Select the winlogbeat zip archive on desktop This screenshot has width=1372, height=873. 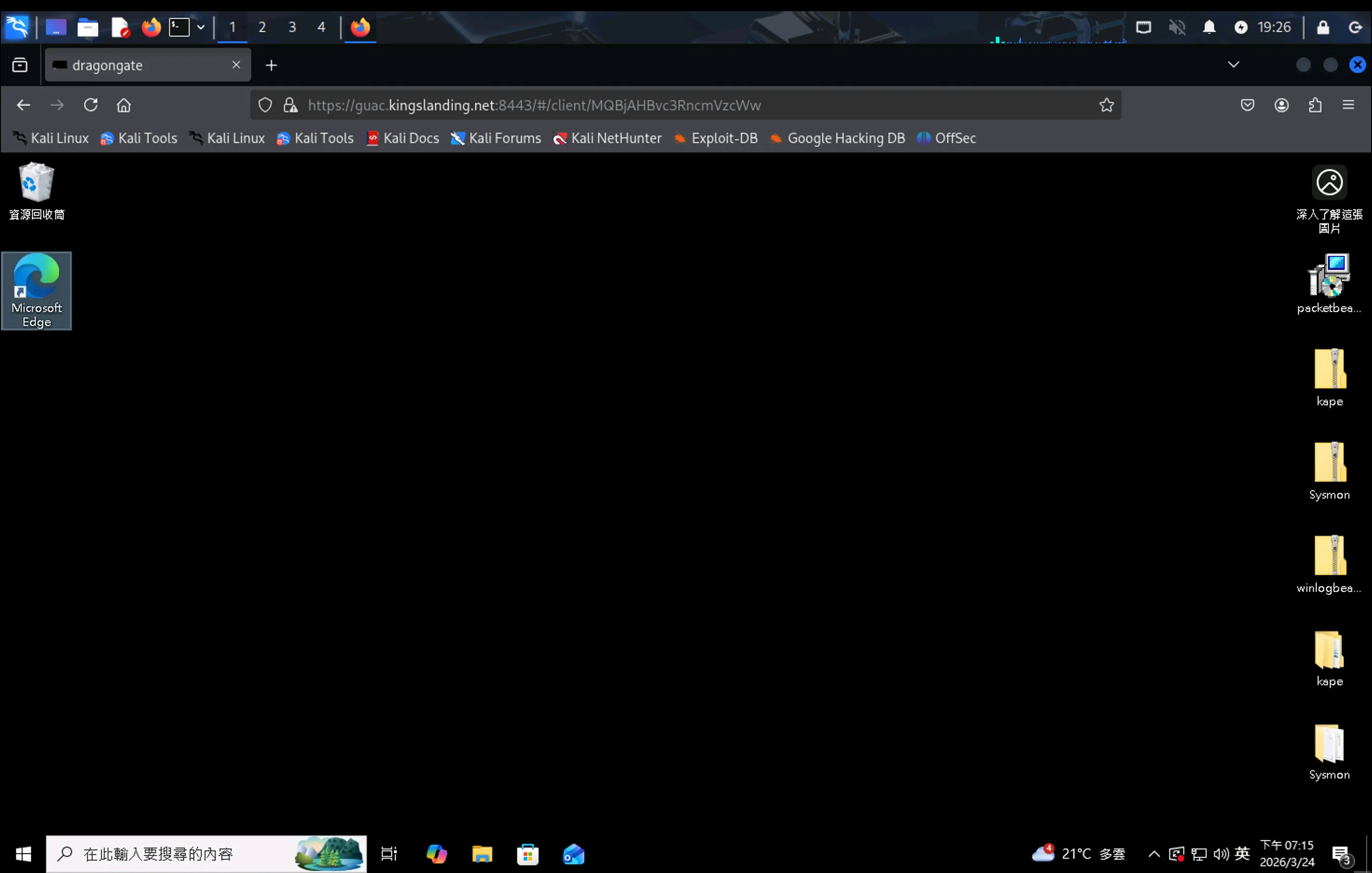point(1329,564)
